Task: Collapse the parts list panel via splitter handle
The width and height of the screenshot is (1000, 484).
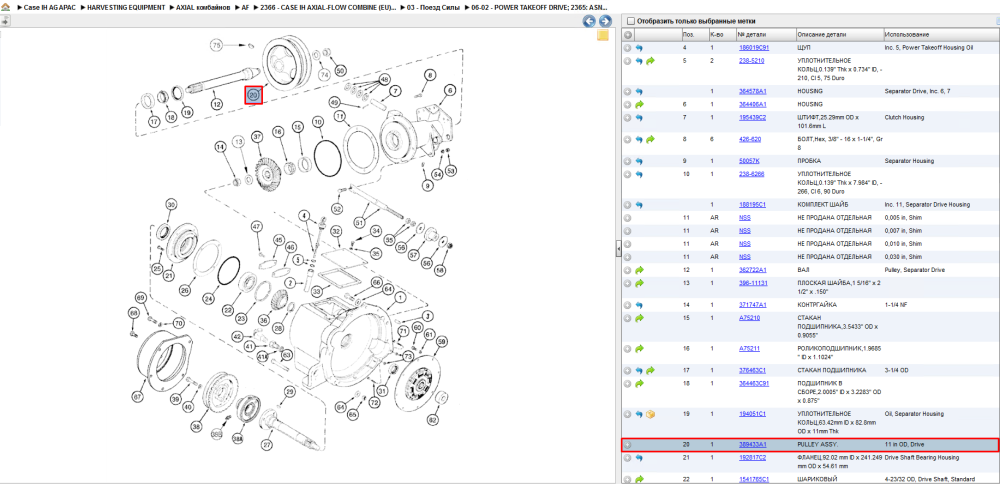Action: click(x=618, y=249)
